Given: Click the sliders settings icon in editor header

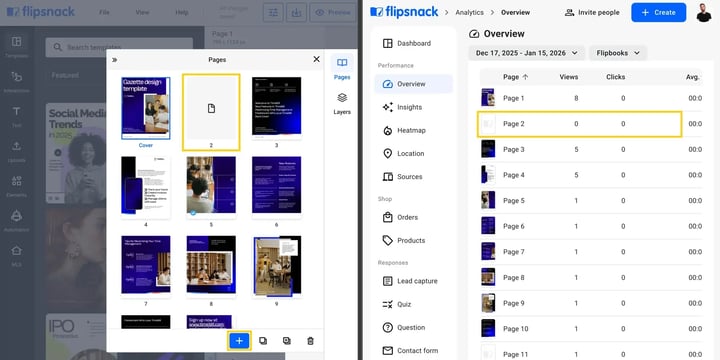Looking at the screenshot, I should (273, 12).
